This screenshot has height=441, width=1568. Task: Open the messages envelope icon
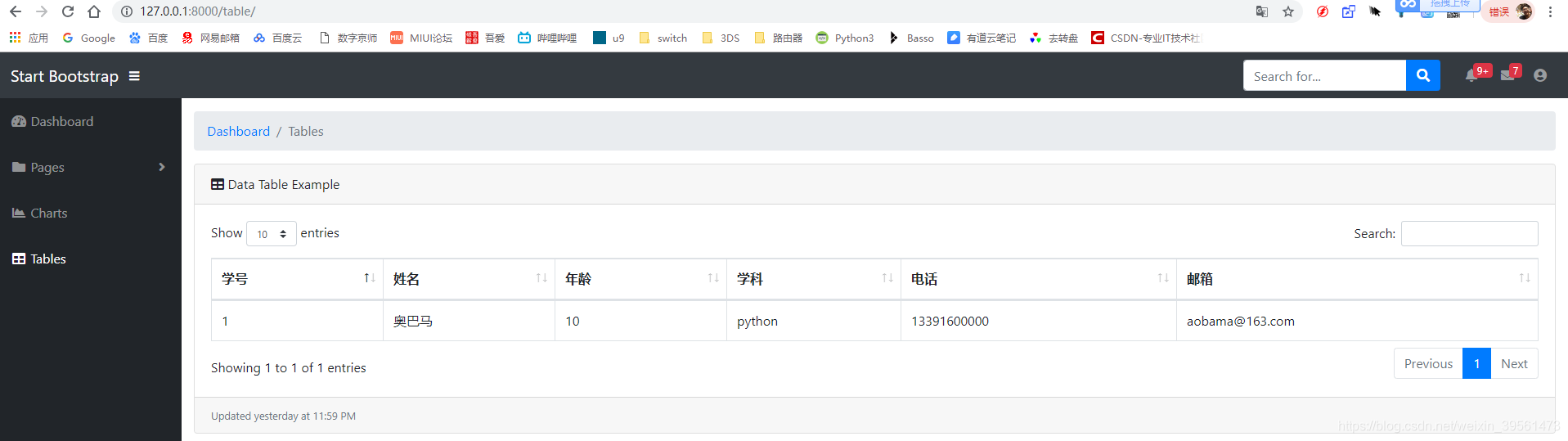1507,75
